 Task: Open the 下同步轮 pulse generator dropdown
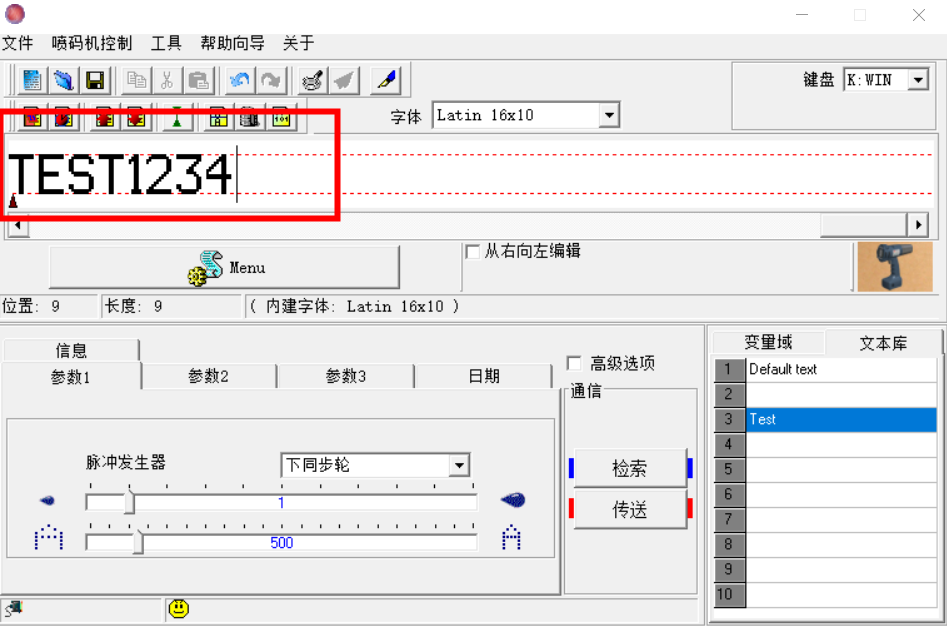click(x=458, y=465)
